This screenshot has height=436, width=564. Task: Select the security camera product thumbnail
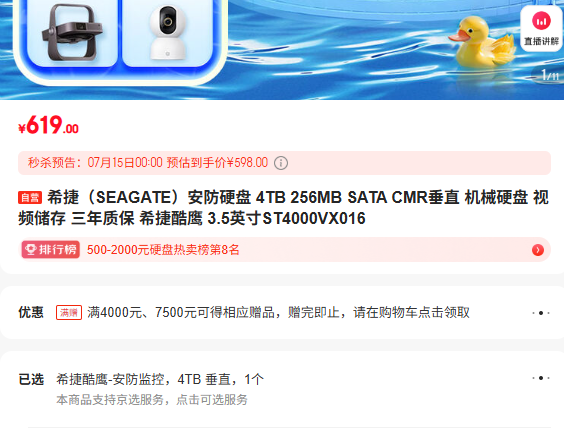tap(168, 33)
